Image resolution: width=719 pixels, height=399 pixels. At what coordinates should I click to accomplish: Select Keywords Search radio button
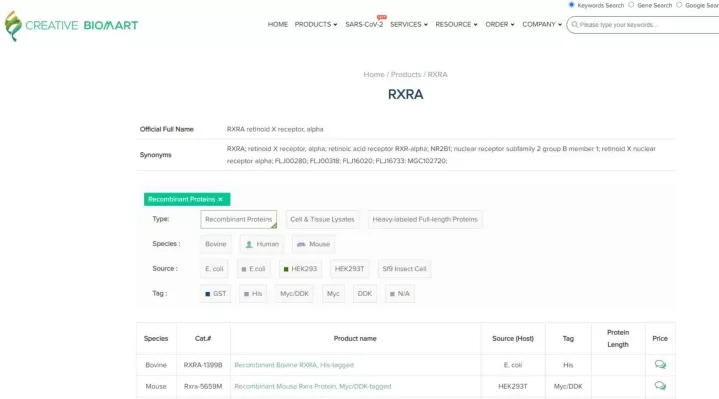571,5
